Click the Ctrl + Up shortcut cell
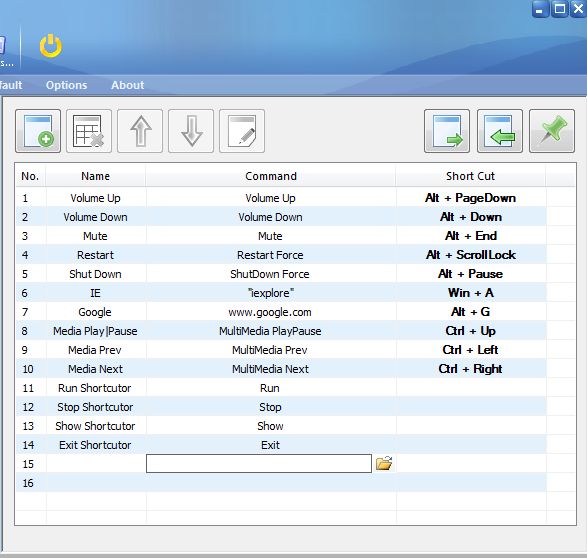This screenshot has height=558, width=587. [471, 331]
